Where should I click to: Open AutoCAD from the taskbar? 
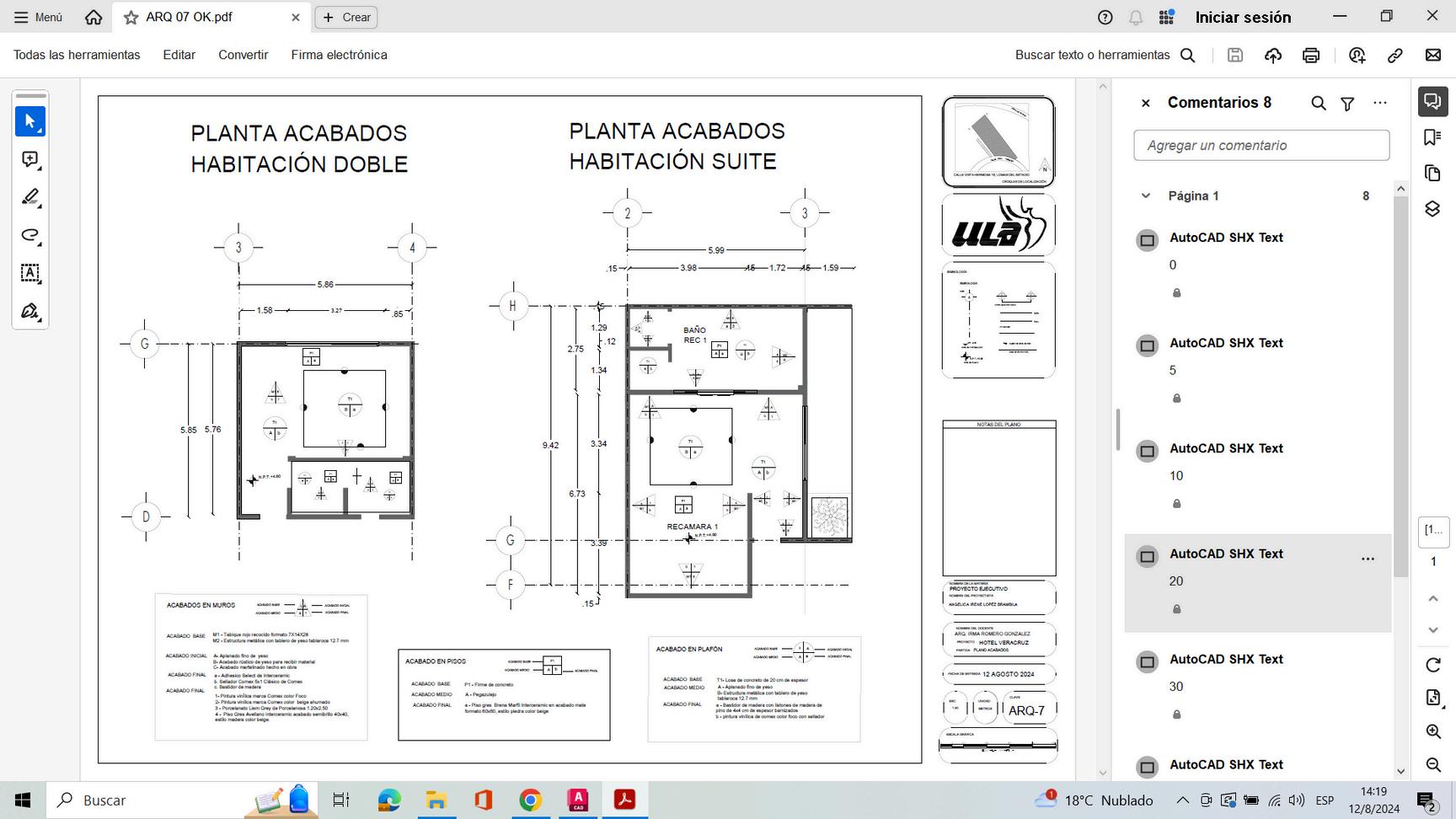pyautogui.click(x=577, y=800)
